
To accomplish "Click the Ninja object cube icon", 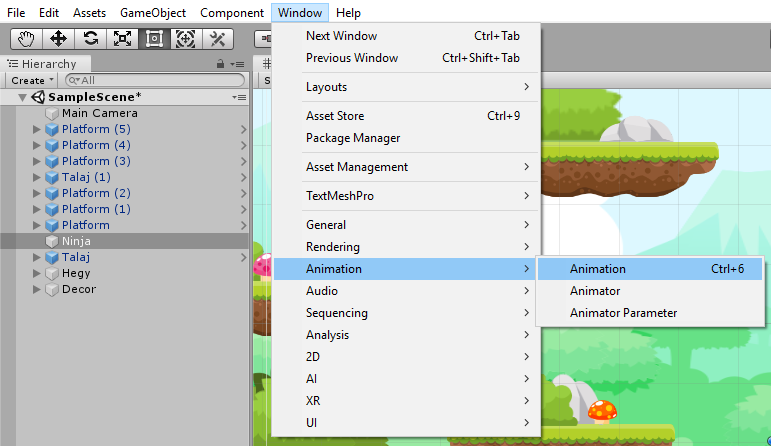I will point(52,241).
